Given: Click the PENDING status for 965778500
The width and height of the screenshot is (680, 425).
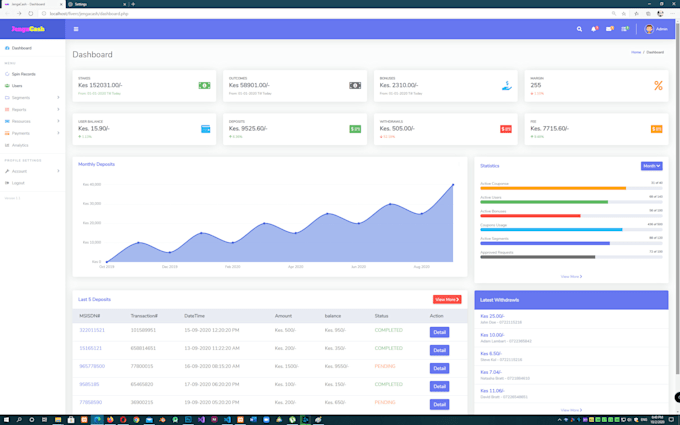Looking at the screenshot, I should pyautogui.click(x=385, y=366).
